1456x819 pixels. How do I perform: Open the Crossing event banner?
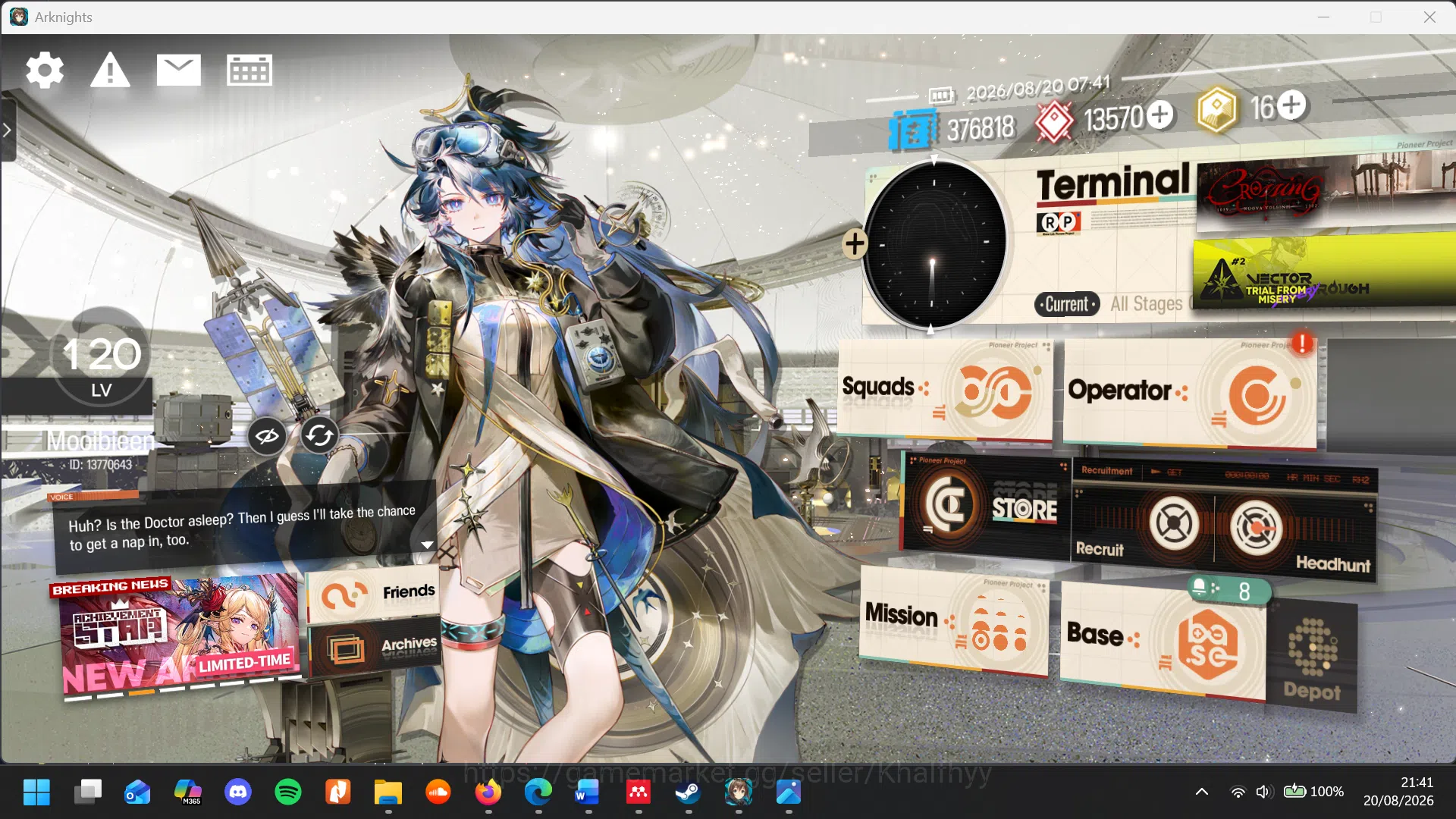click(1326, 192)
